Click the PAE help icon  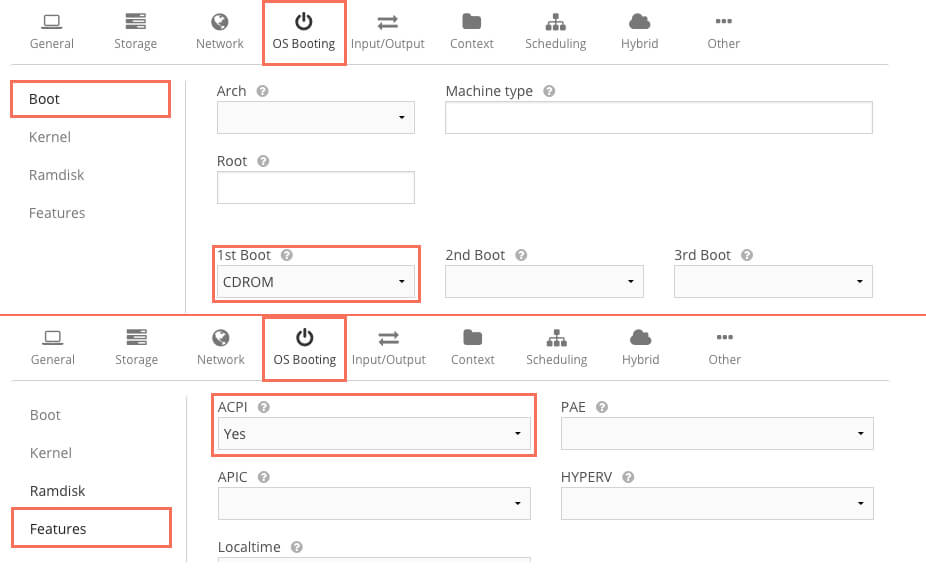point(601,407)
